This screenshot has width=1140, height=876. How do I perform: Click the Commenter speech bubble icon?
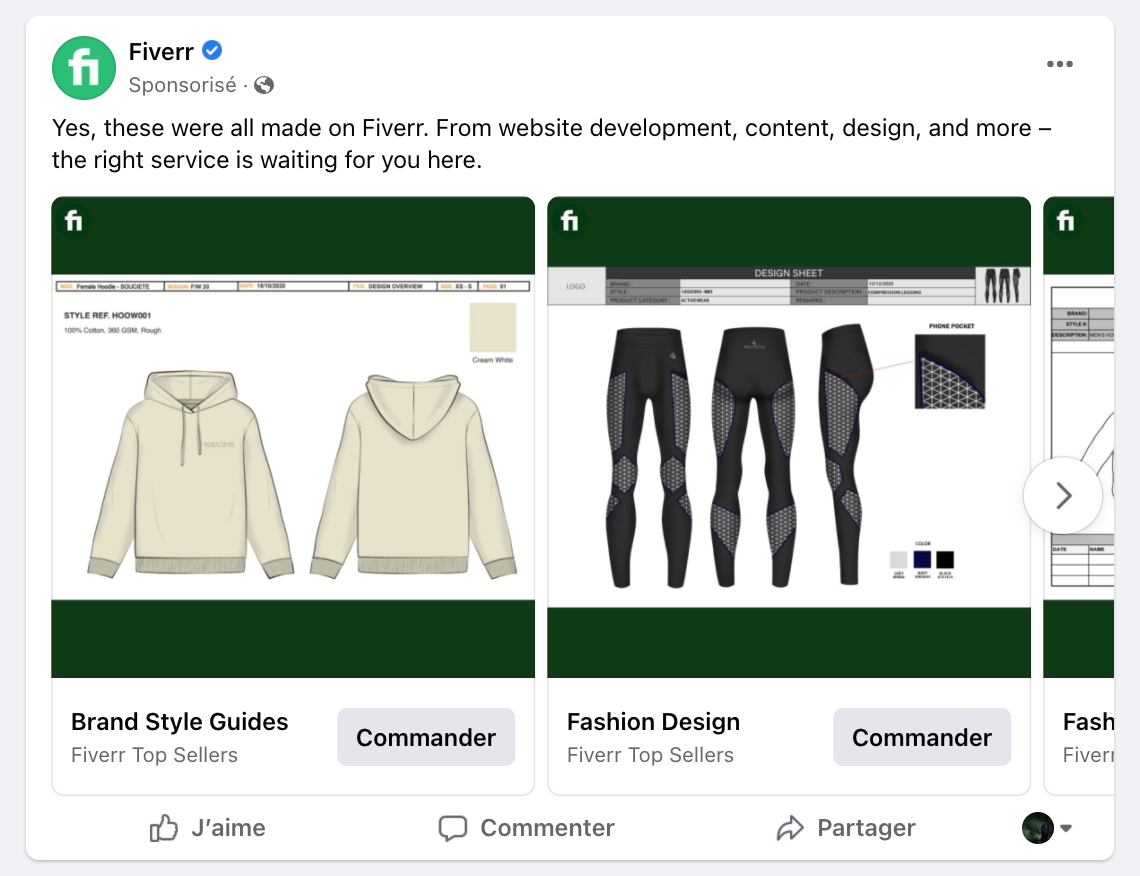point(453,828)
